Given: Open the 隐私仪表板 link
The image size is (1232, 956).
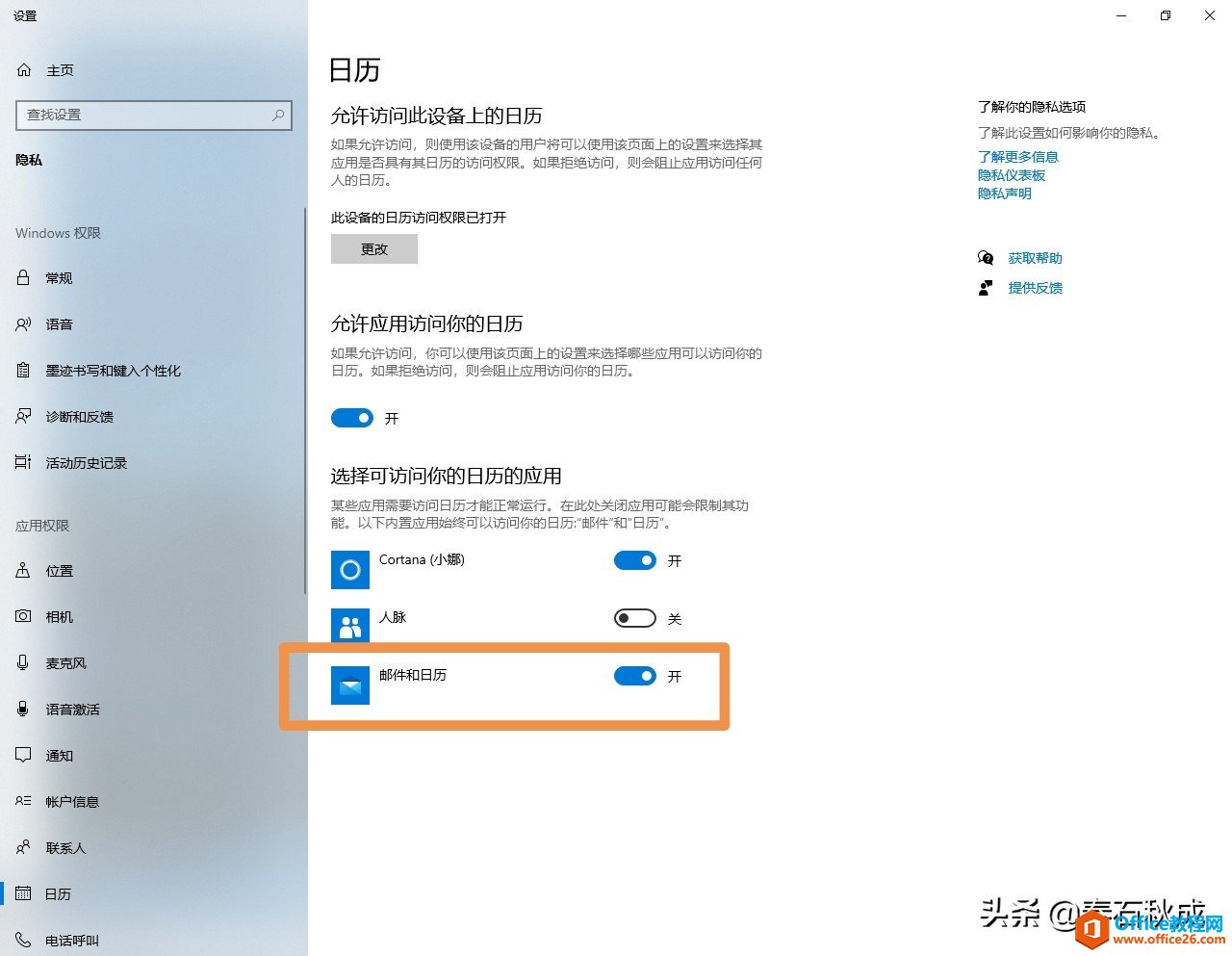Looking at the screenshot, I should [x=1011, y=175].
